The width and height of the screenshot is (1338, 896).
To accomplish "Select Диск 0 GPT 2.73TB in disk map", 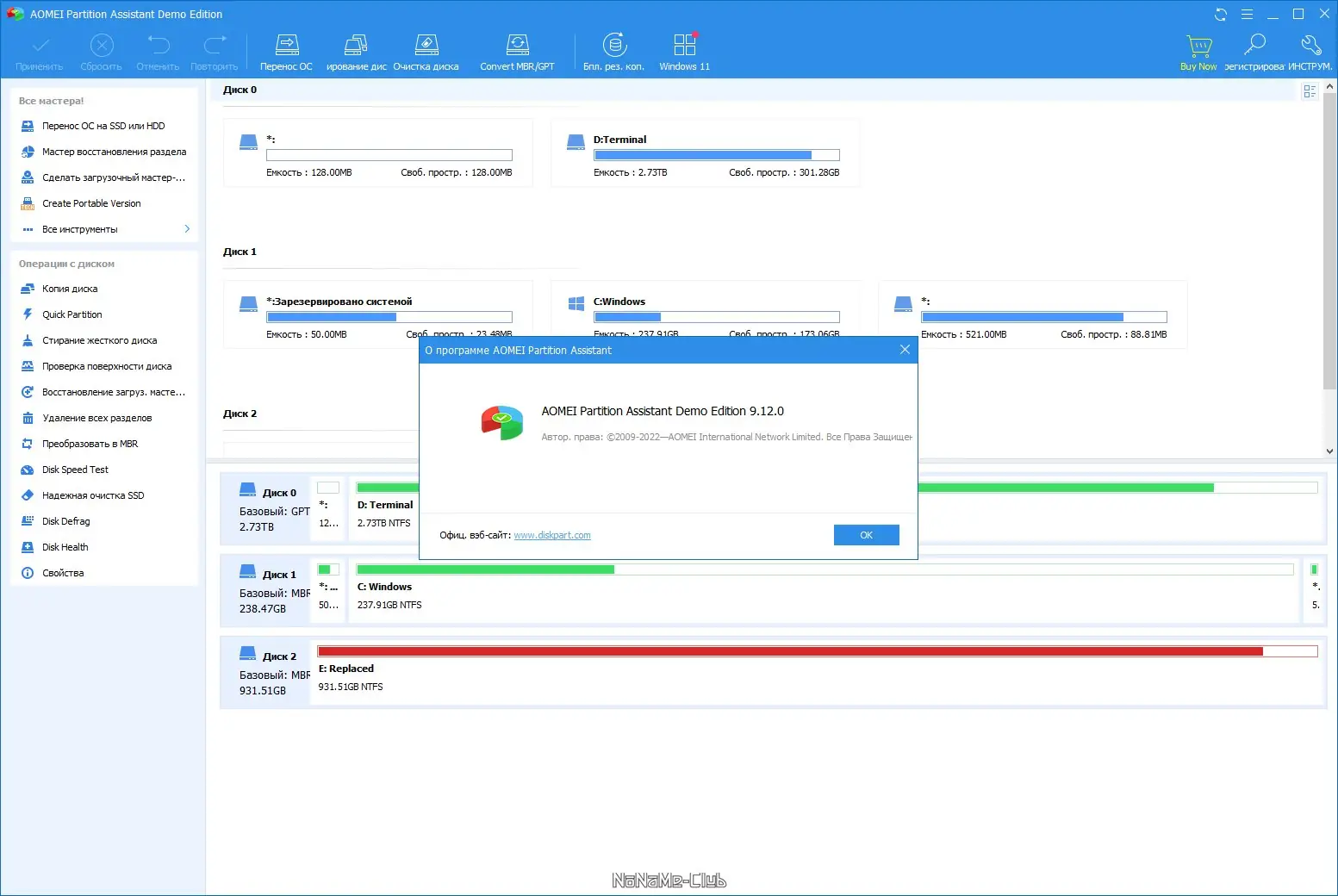I will point(267,509).
